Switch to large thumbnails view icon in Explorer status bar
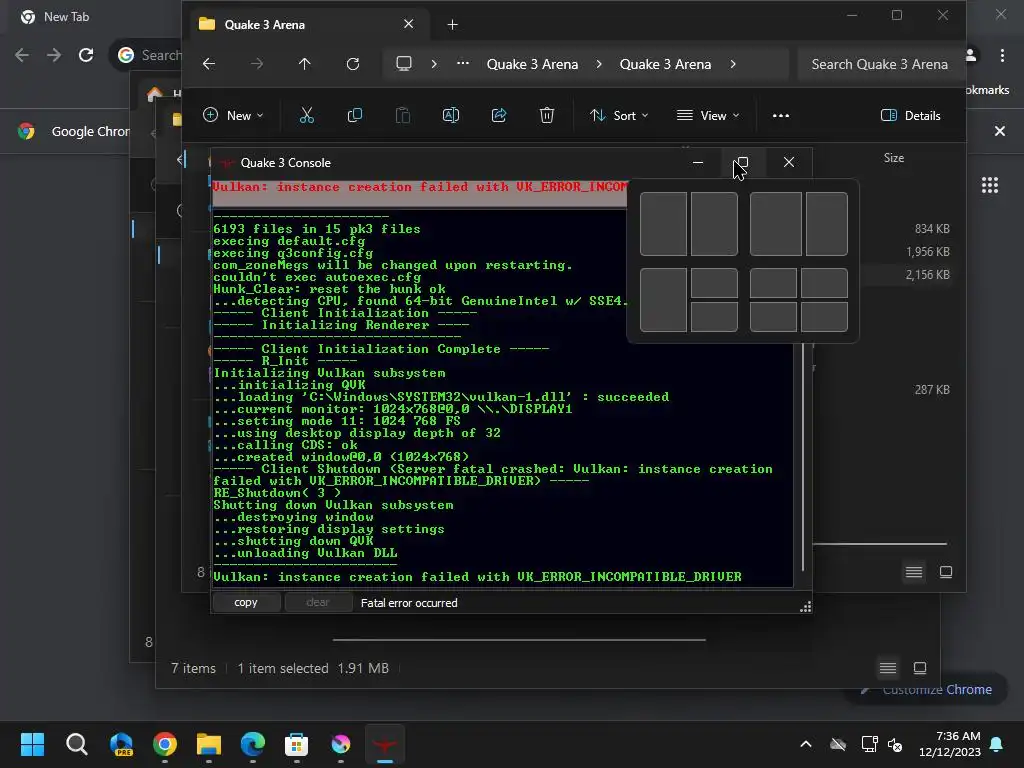 [946, 573]
